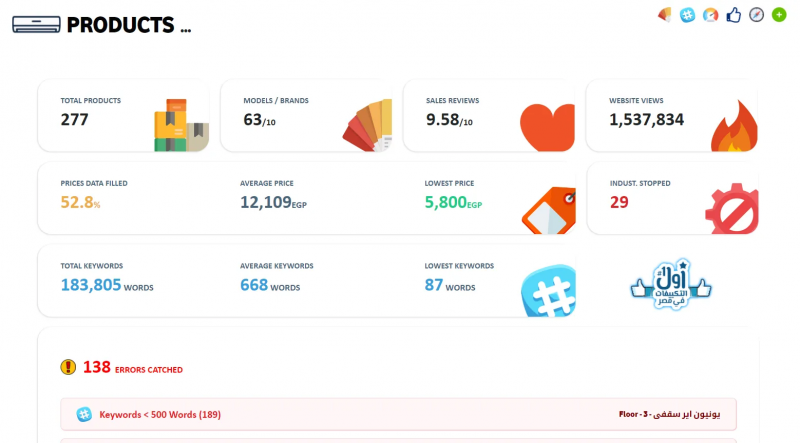This screenshot has height=443, width=800.
Task: Click the Arabic thumbs-up logo badge
Action: pos(670,283)
